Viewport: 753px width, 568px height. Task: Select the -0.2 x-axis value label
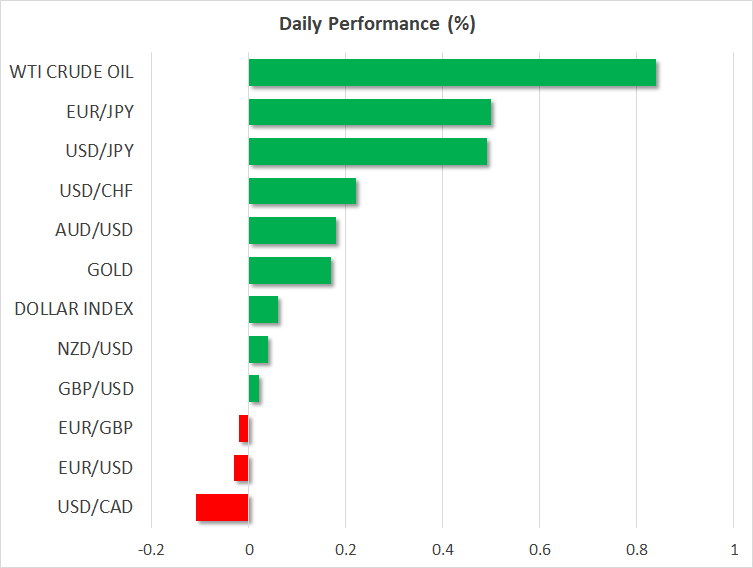click(x=152, y=550)
